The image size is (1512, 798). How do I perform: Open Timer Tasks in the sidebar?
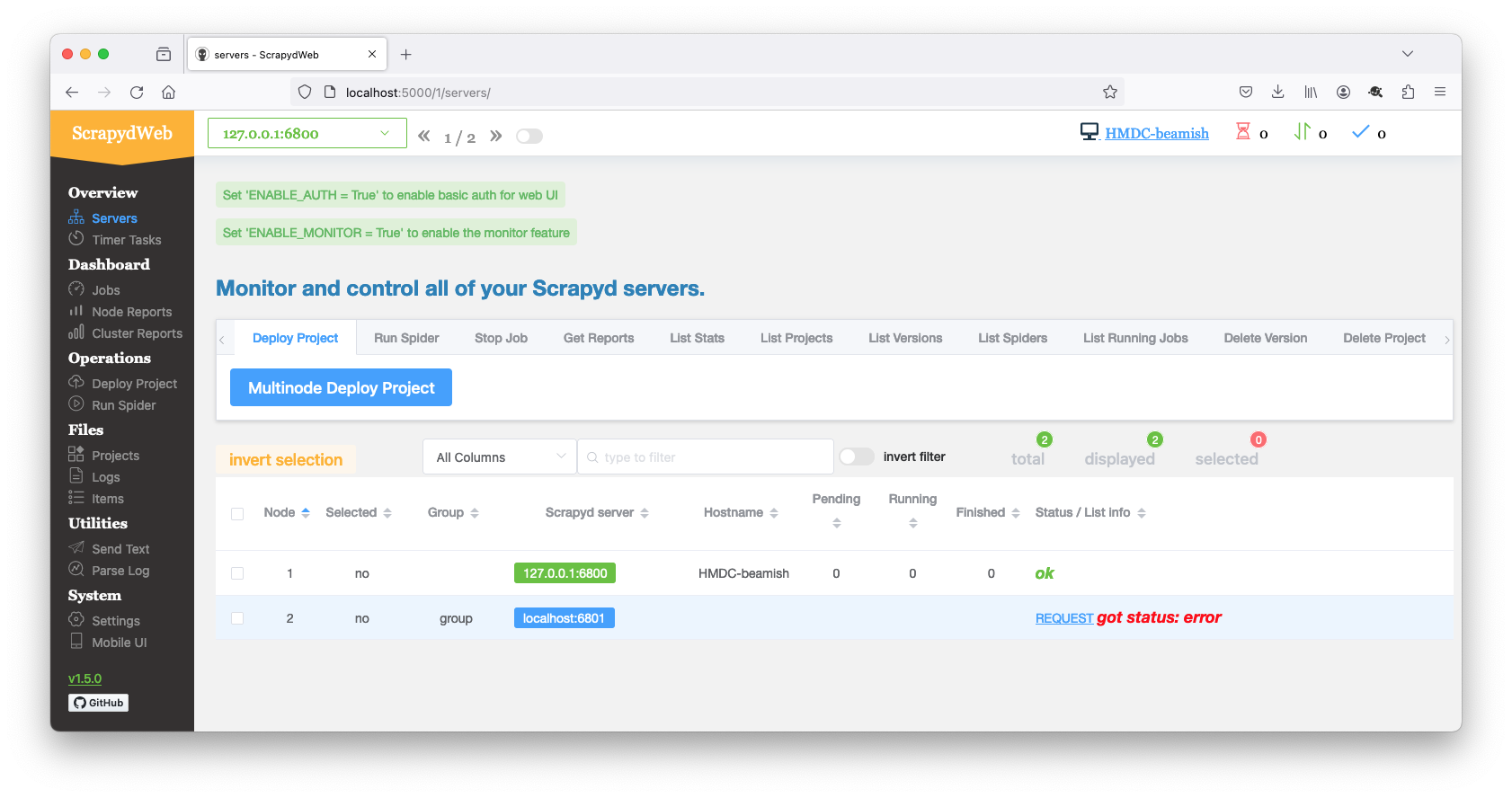(126, 240)
